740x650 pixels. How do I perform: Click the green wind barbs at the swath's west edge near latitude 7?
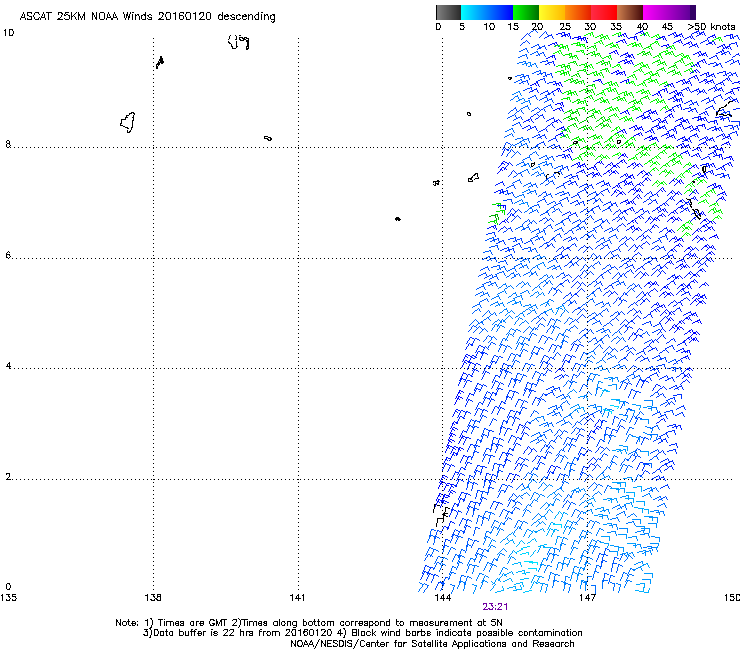pos(497,213)
